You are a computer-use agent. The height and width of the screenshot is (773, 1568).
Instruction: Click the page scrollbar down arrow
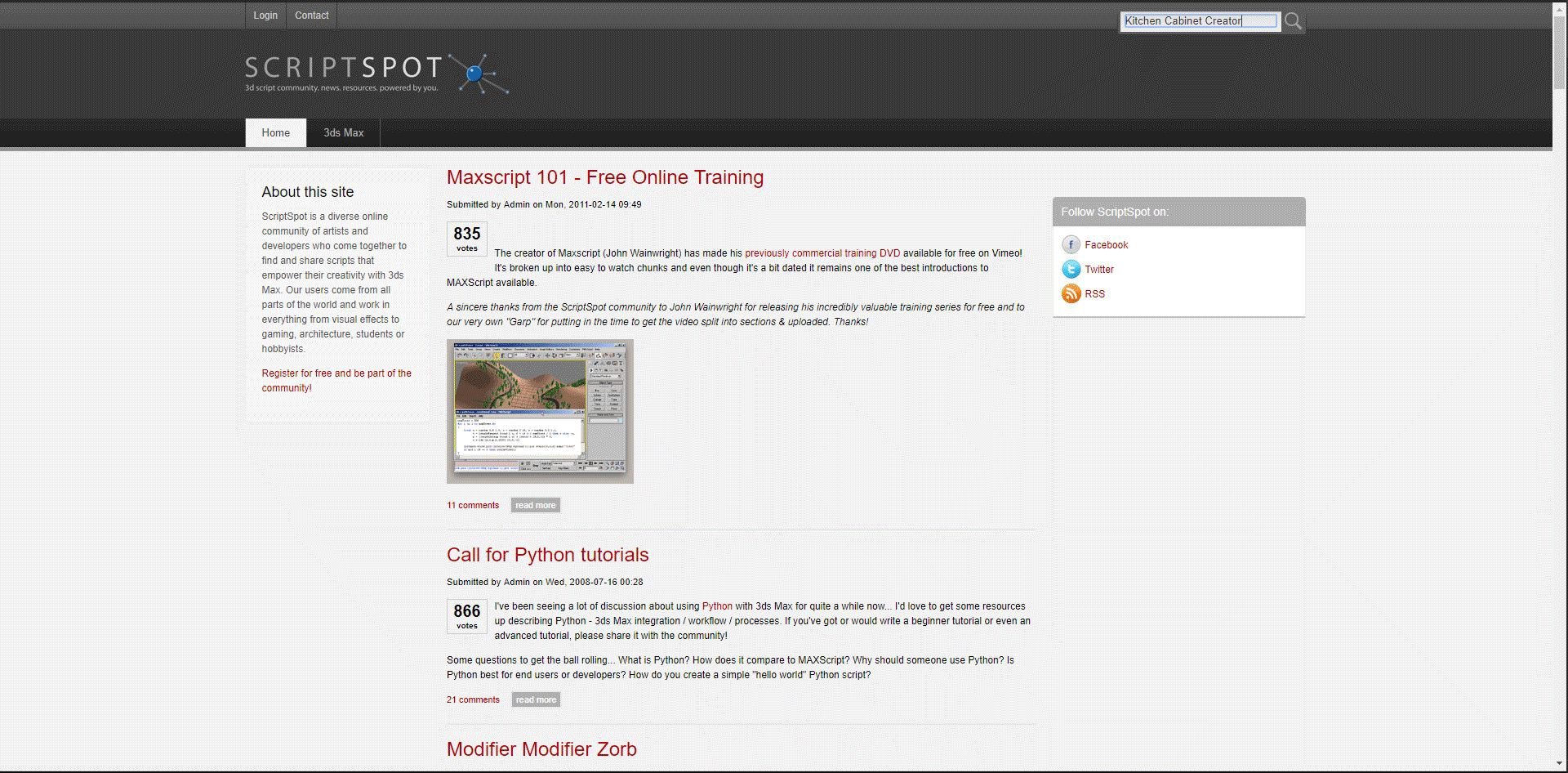pos(1560,765)
